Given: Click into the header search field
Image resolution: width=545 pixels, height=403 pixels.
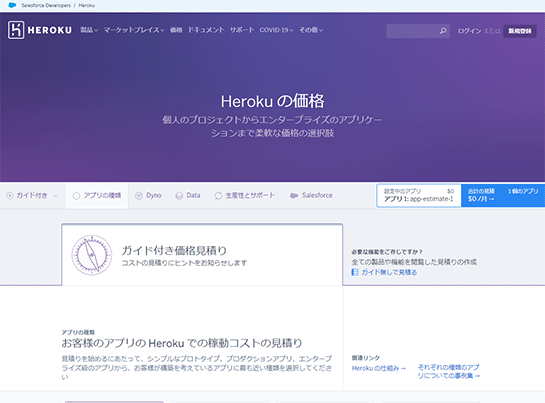Looking at the screenshot, I should [x=413, y=31].
